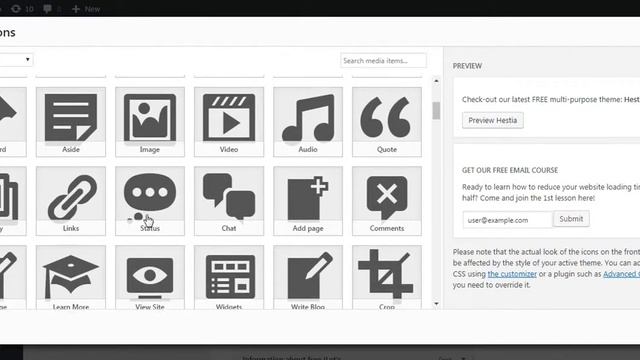Open the icon type dropdown
The height and width of the screenshot is (360, 640).
point(16,60)
